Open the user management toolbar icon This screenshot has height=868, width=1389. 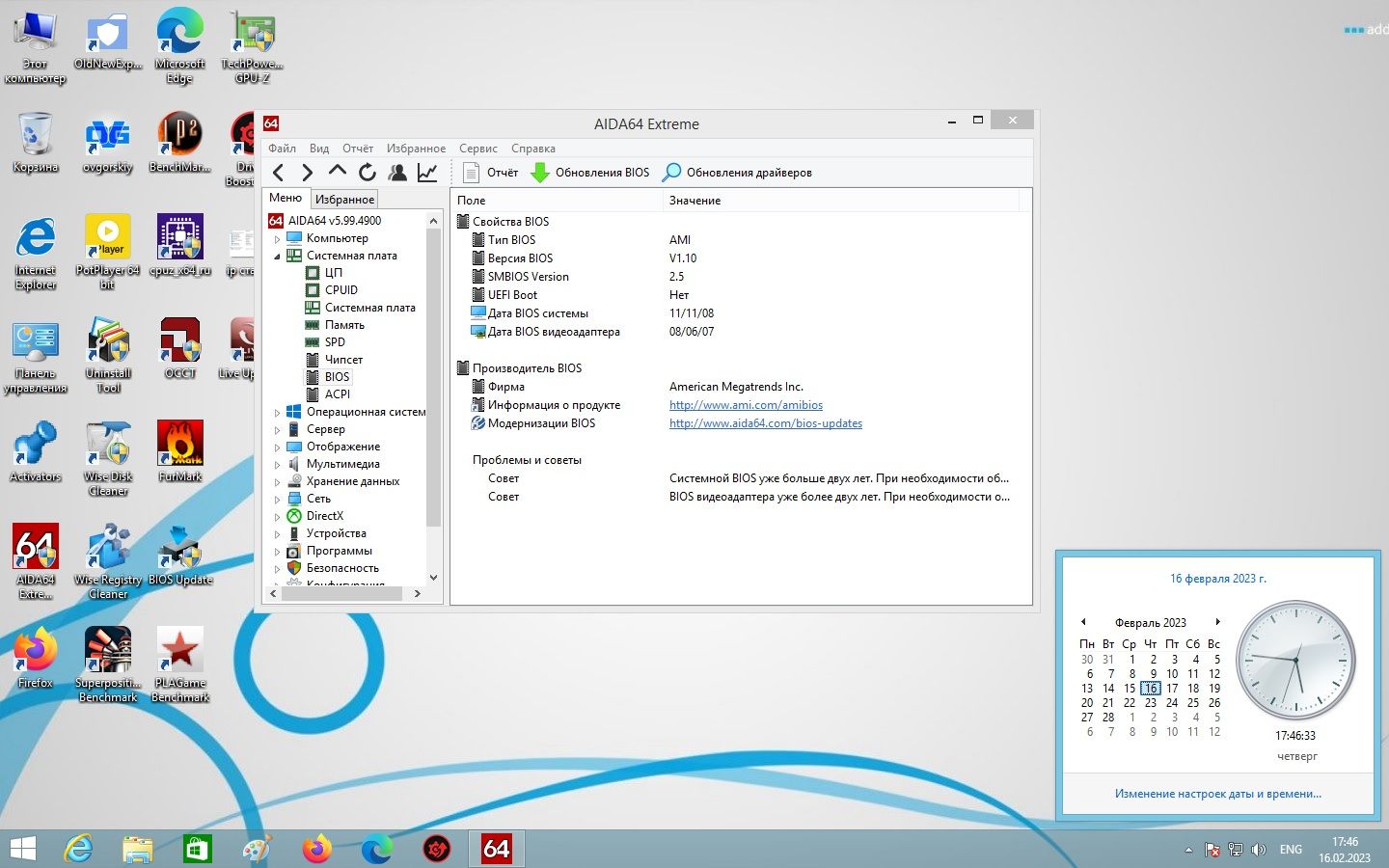(x=397, y=173)
